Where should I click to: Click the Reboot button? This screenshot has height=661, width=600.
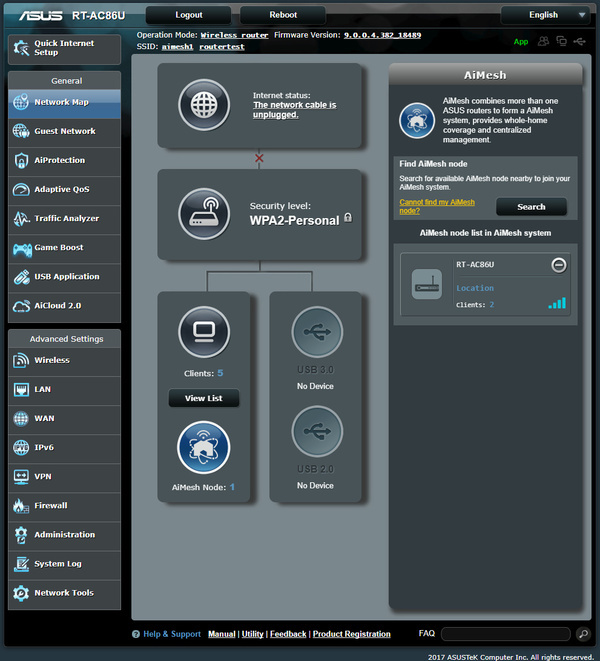[283, 15]
